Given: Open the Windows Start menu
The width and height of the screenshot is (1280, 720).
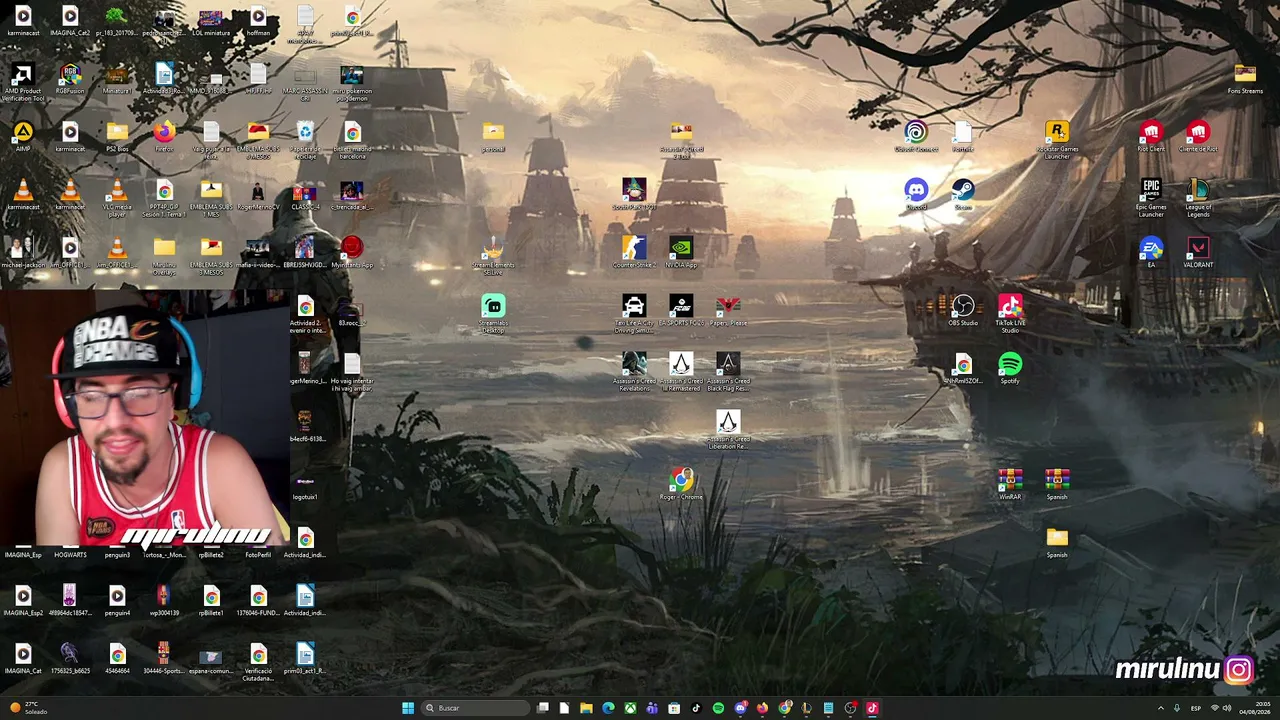Looking at the screenshot, I should coord(408,708).
